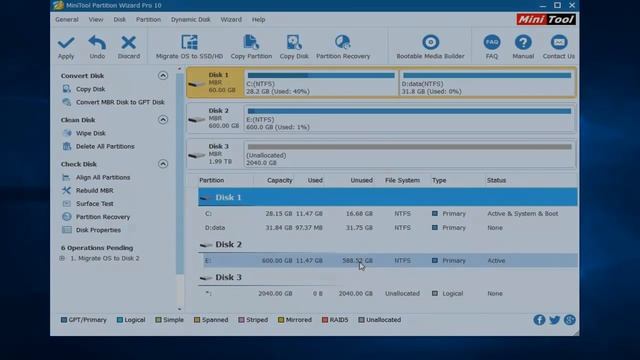This screenshot has height=360, width=640.
Task: Open the FAQ icon
Action: 492,42
